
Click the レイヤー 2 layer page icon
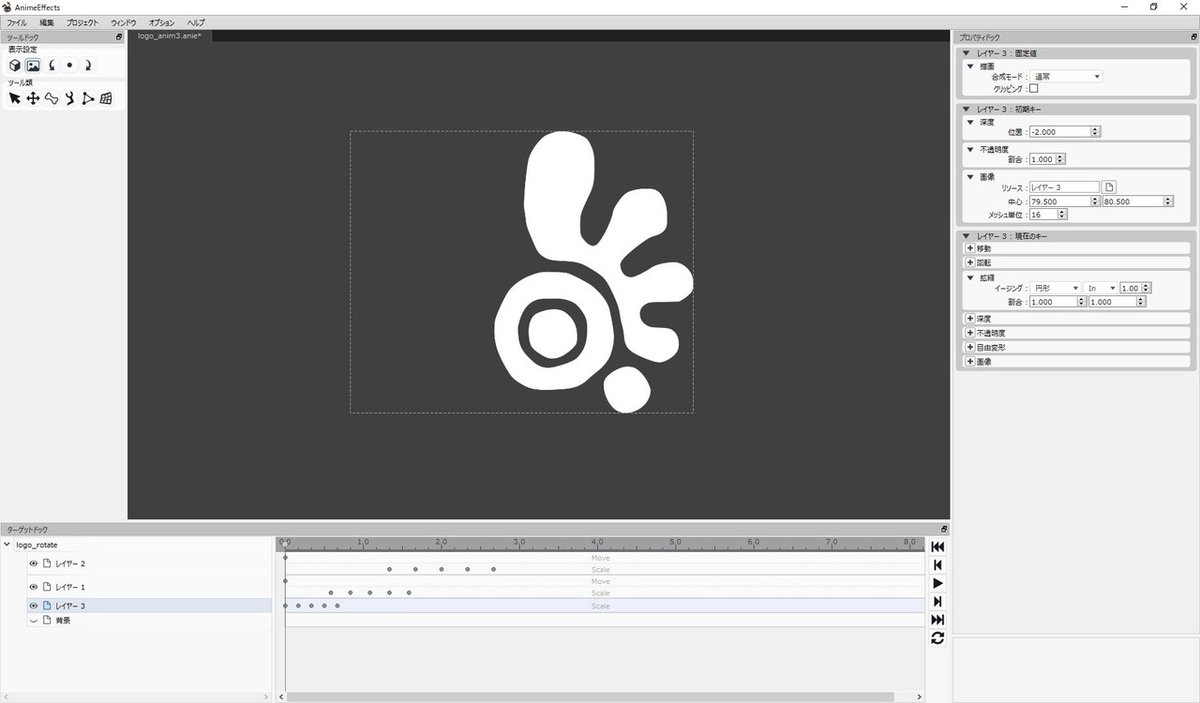pyautogui.click(x=47, y=564)
